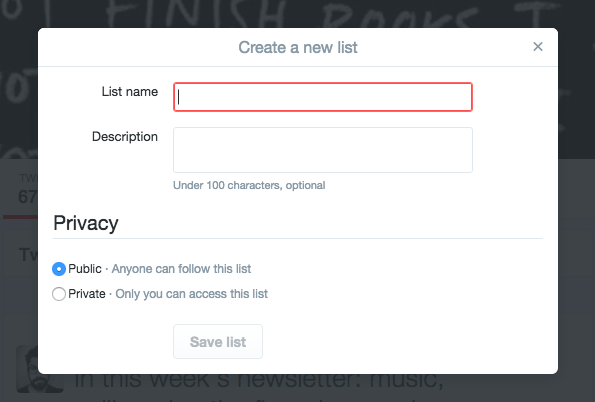
Task: Click the 'List name' label
Action: pyautogui.click(x=130, y=91)
